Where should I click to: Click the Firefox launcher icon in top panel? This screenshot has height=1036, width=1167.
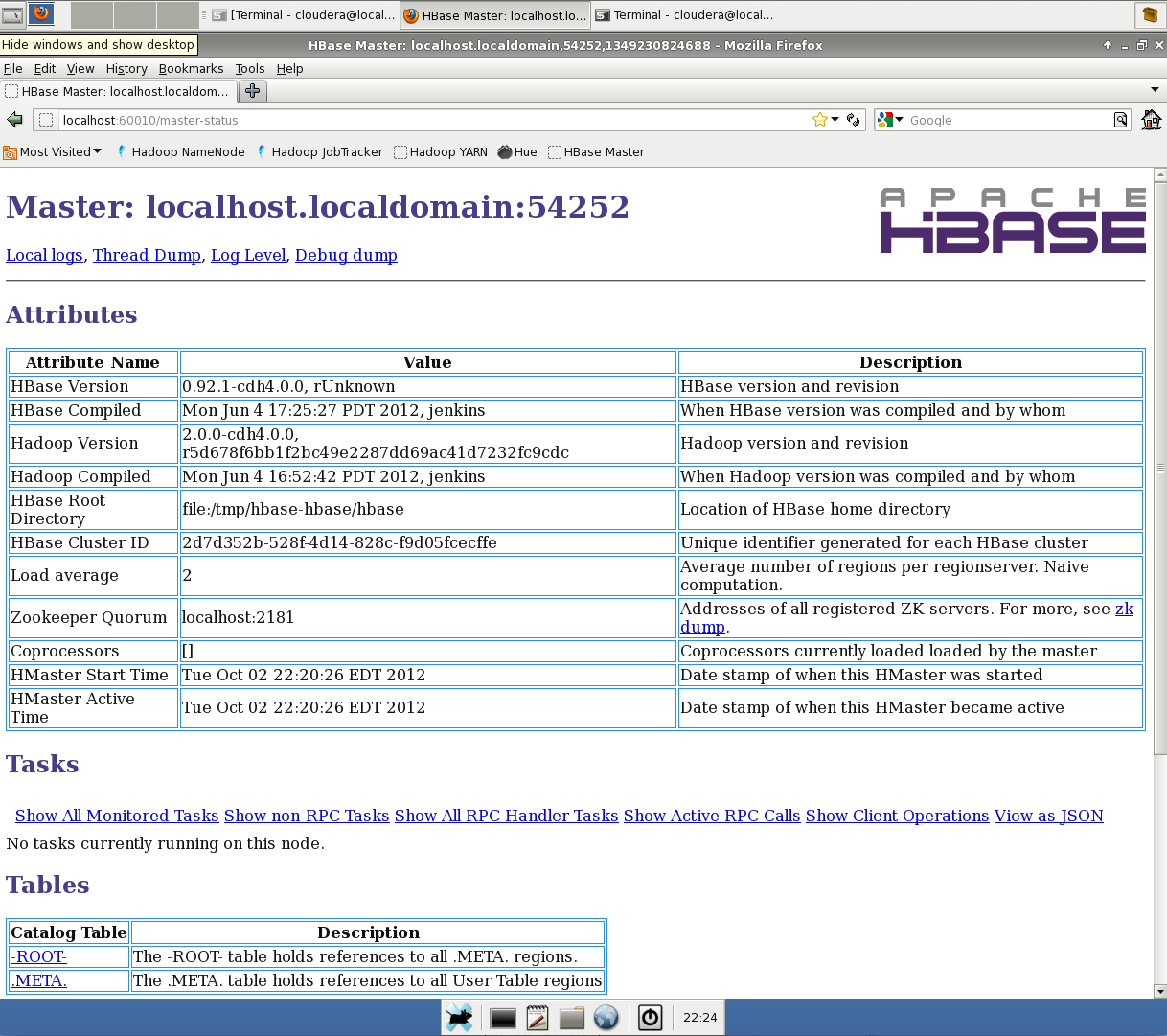[41, 14]
